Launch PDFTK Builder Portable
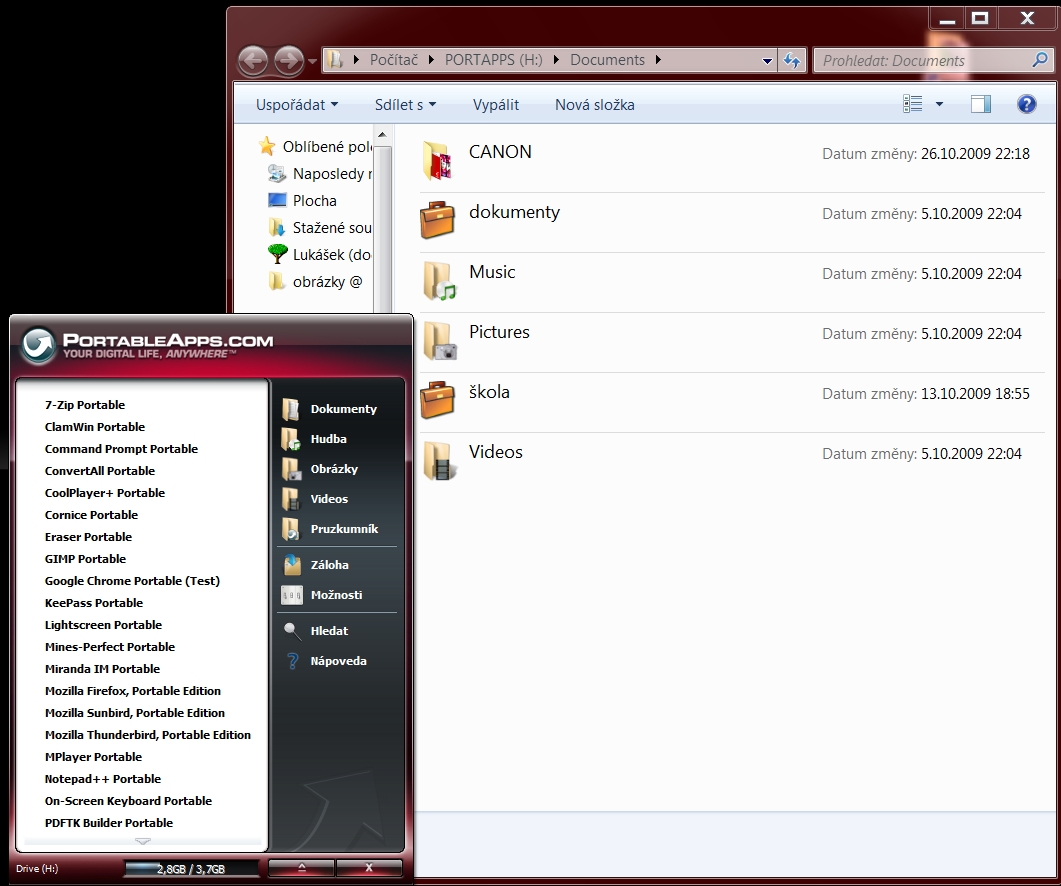1061x886 pixels. pyautogui.click(x=109, y=823)
